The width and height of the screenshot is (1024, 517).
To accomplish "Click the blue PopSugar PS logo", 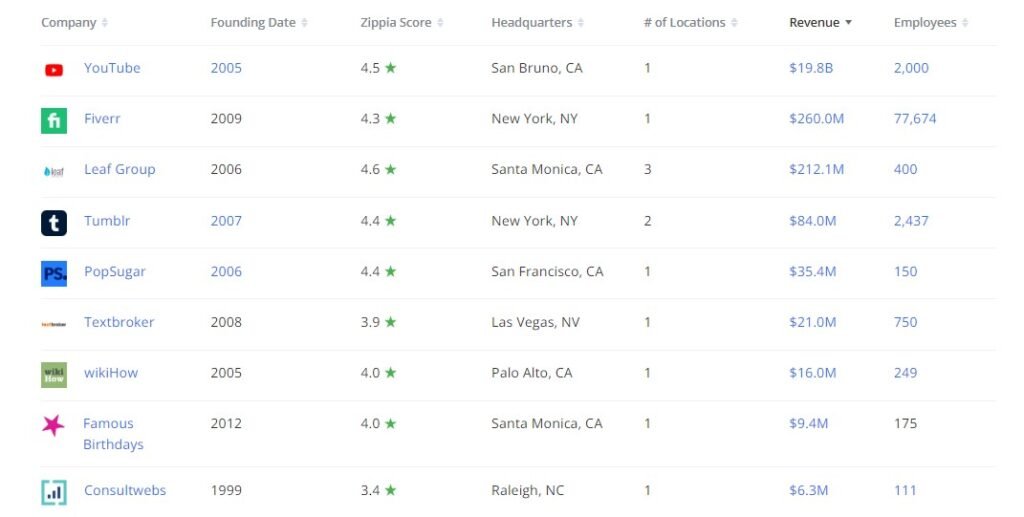I will coord(54,274).
